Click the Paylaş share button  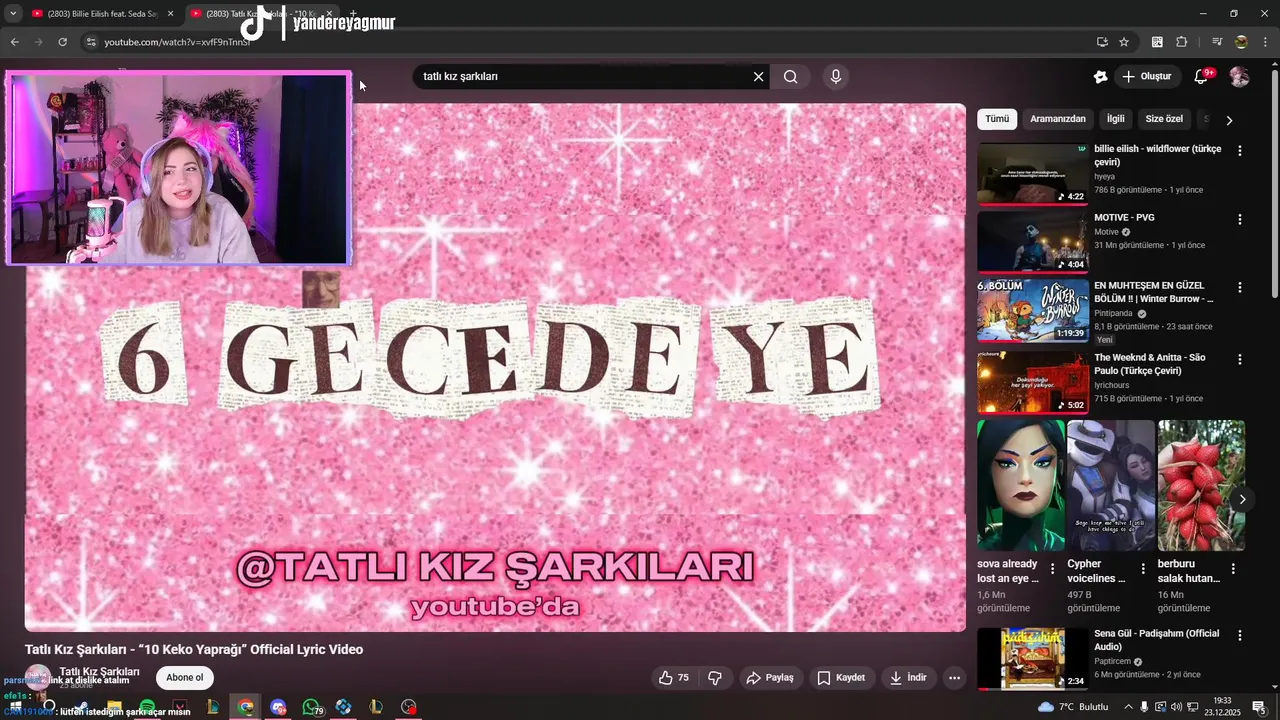(x=769, y=678)
